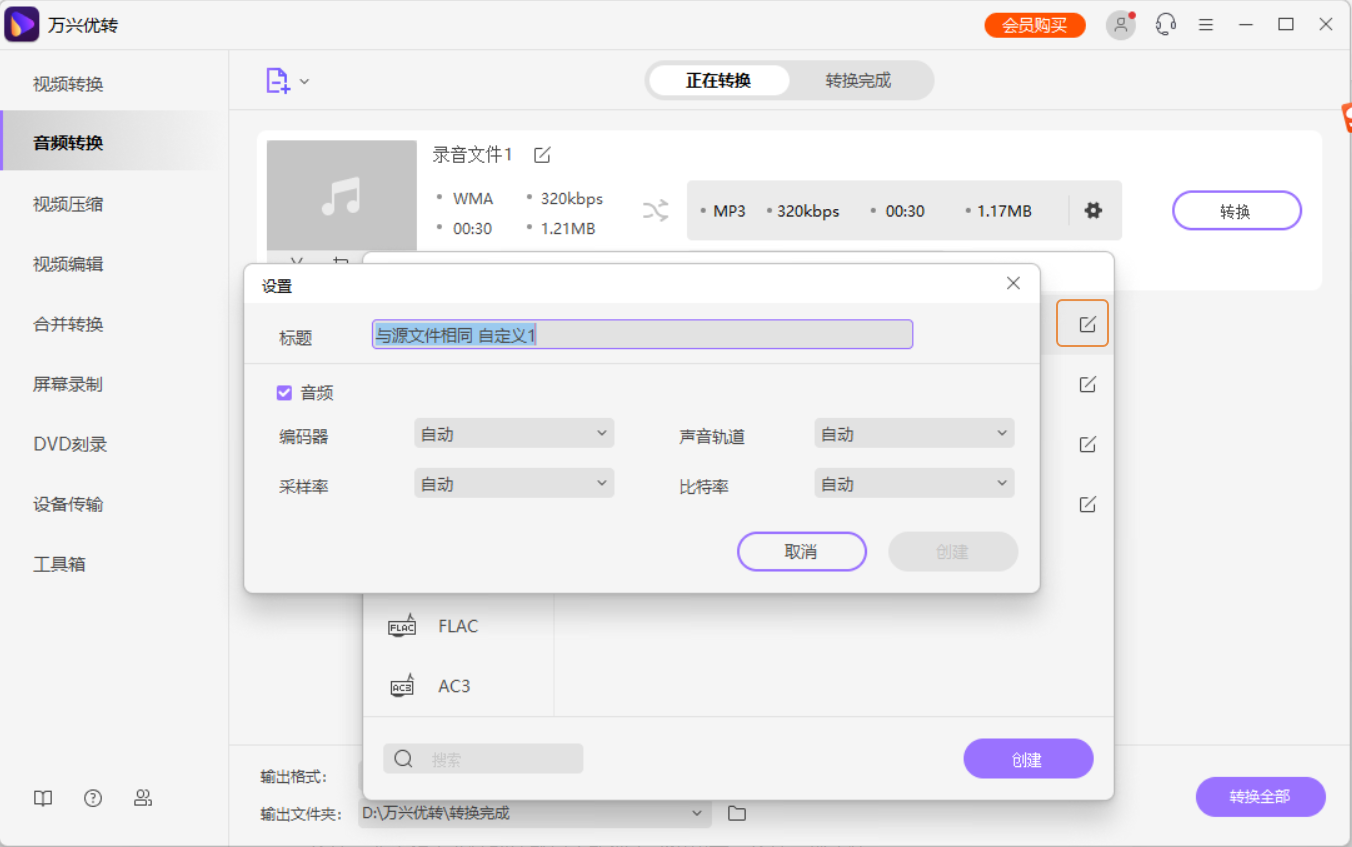This screenshot has height=847, width=1352.
Task: Select the FLAC format icon
Action: point(403,625)
